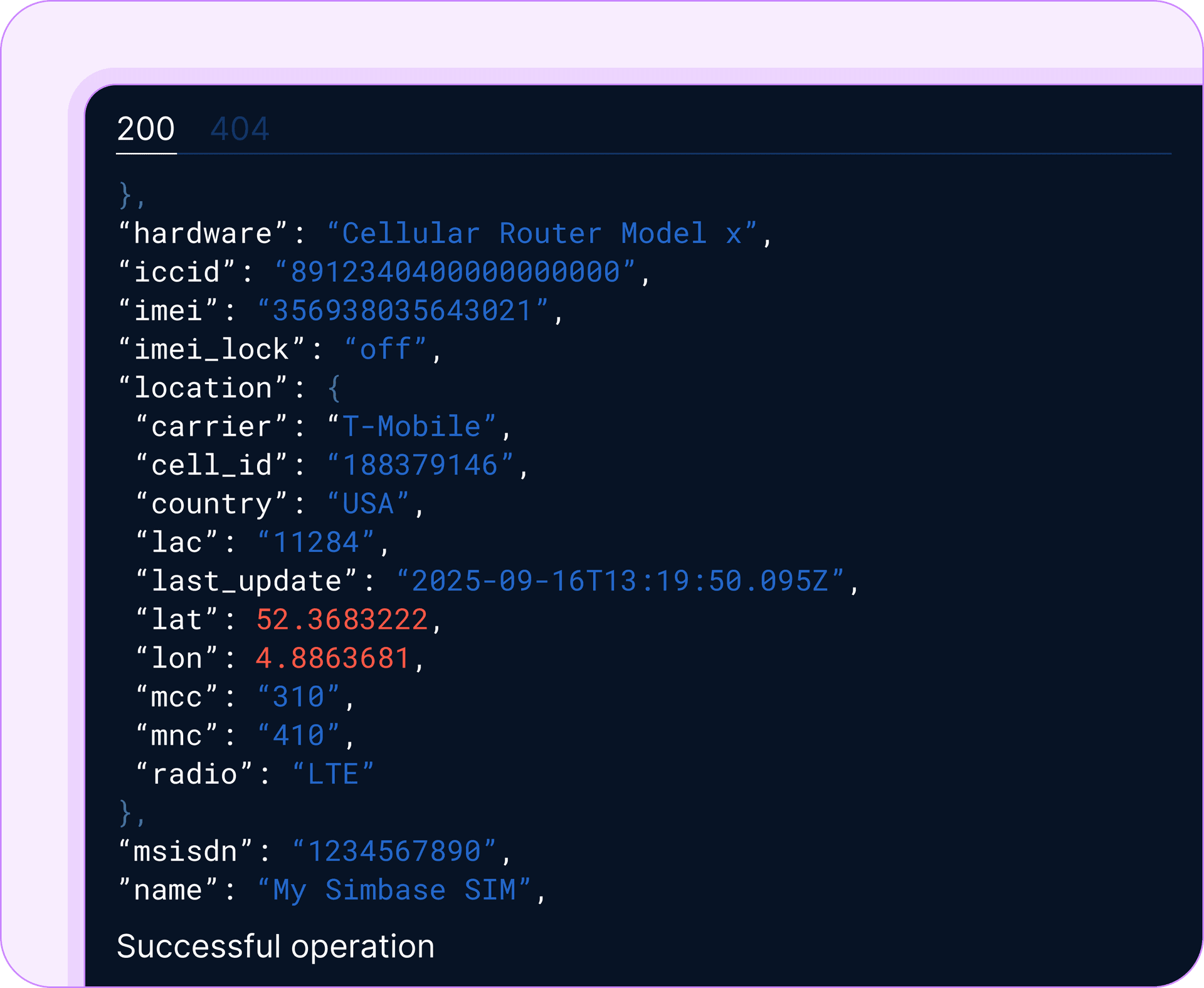The height and width of the screenshot is (988, 1204).
Task: Click the last_update timestamp value
Action: pos(624,581)
